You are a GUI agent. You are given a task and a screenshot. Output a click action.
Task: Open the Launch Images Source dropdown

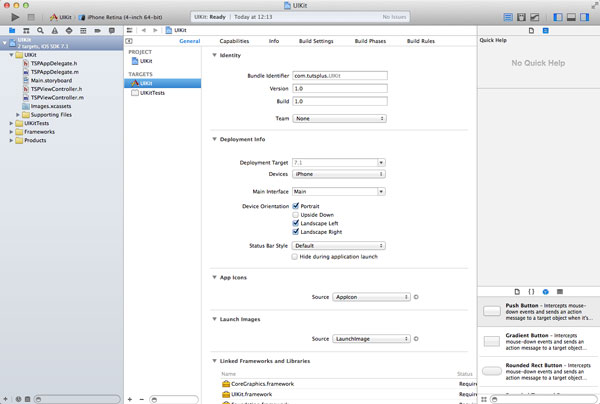click(x=371, y=339)
